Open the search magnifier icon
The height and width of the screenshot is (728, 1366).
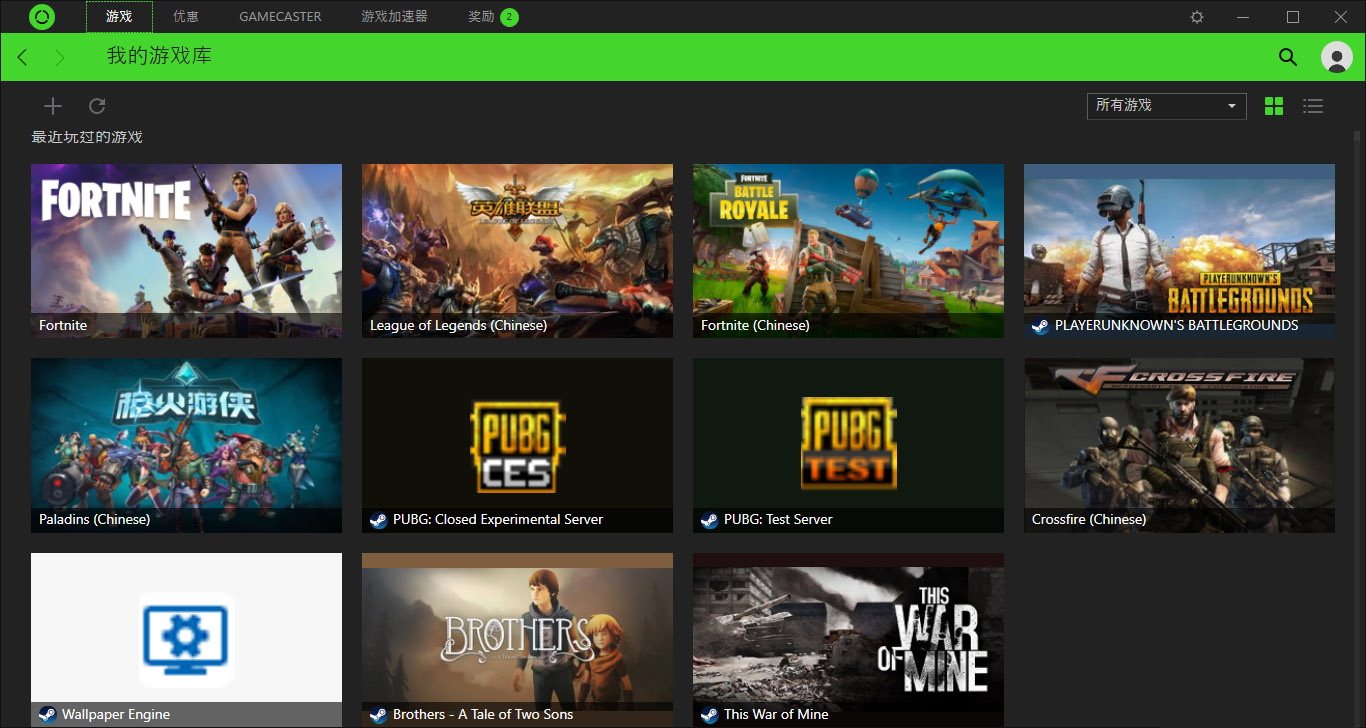pos(1288,57)
